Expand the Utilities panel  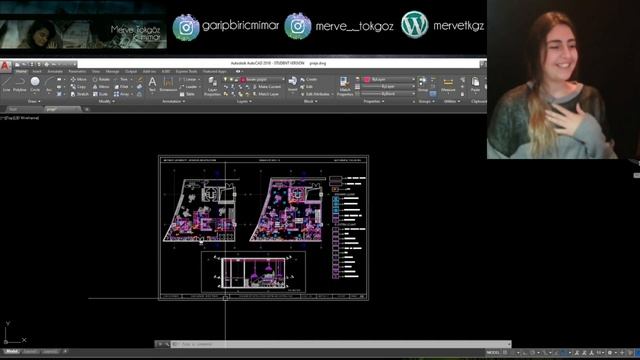coord(451,101)
